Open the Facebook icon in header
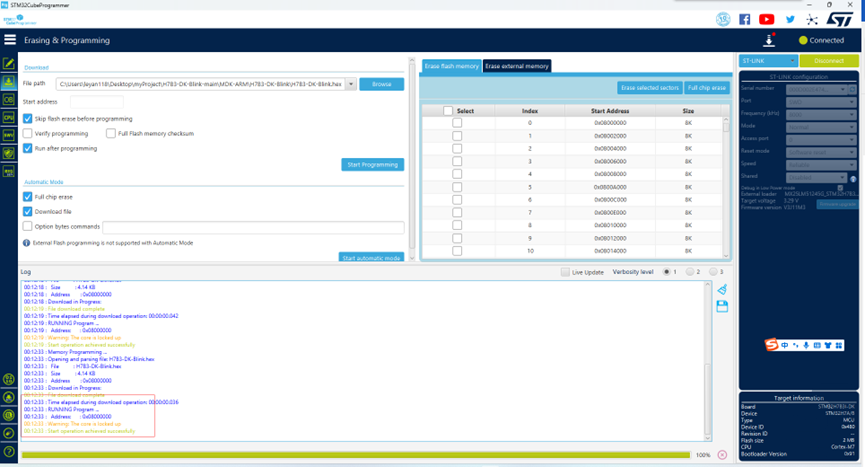This screenshot has height=467, width=865. tap(745, 19)
